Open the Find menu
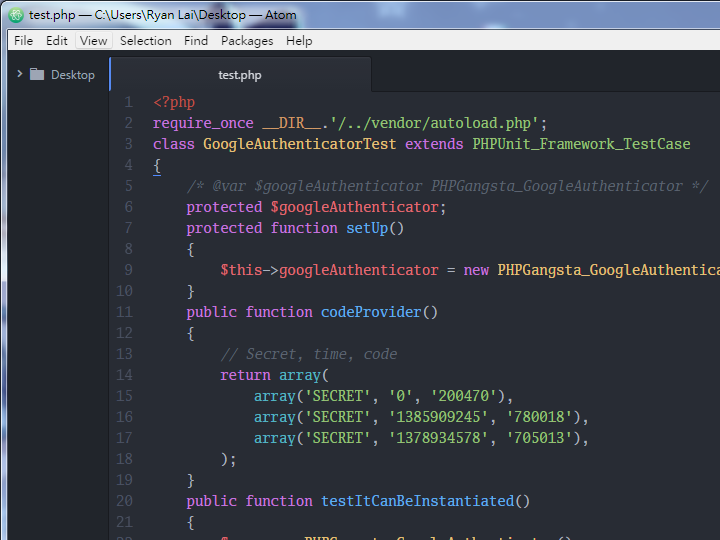 [x=196, y=41]
